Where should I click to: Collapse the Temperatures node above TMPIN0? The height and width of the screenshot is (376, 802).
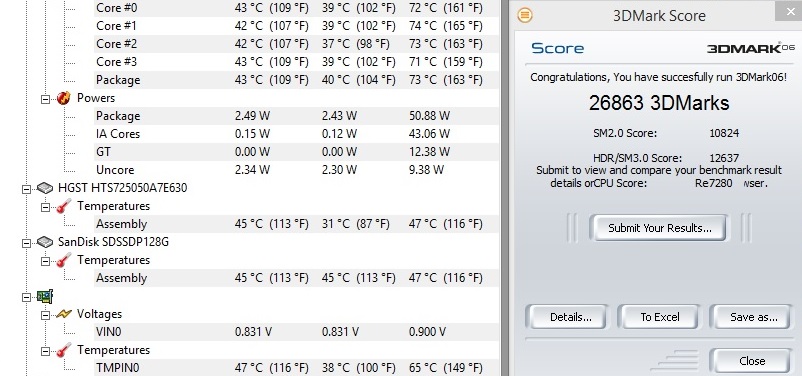click(x=46, y=352)
